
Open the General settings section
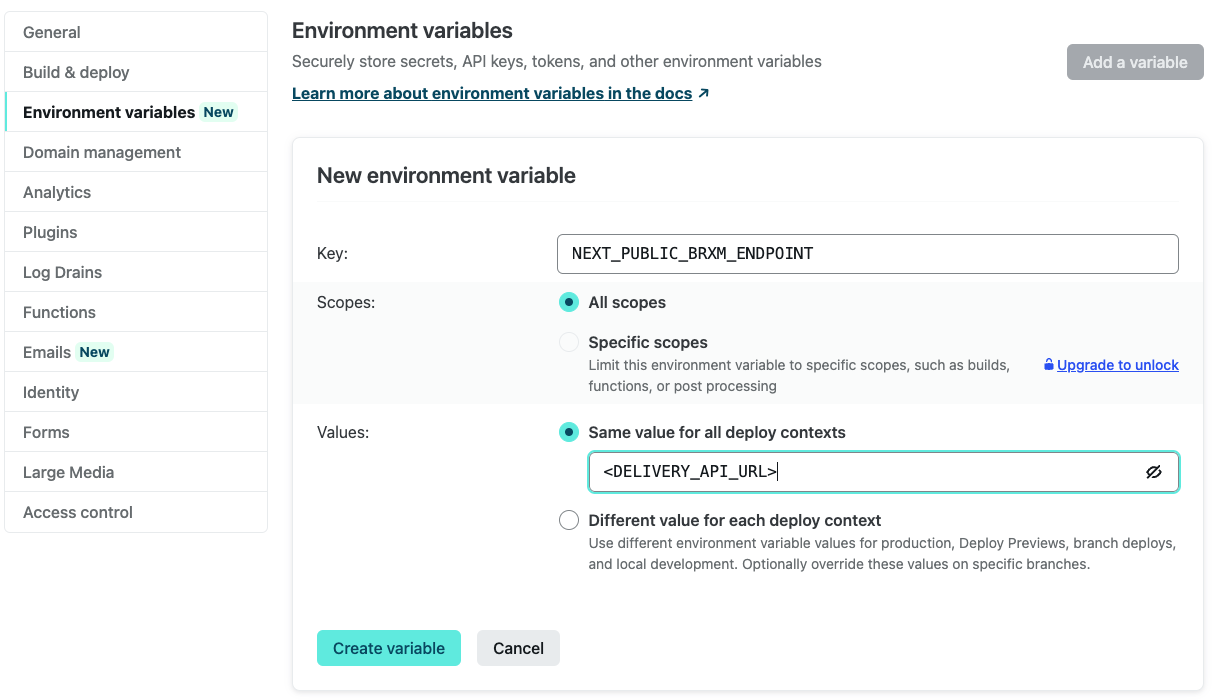click(x=52, y=32)
